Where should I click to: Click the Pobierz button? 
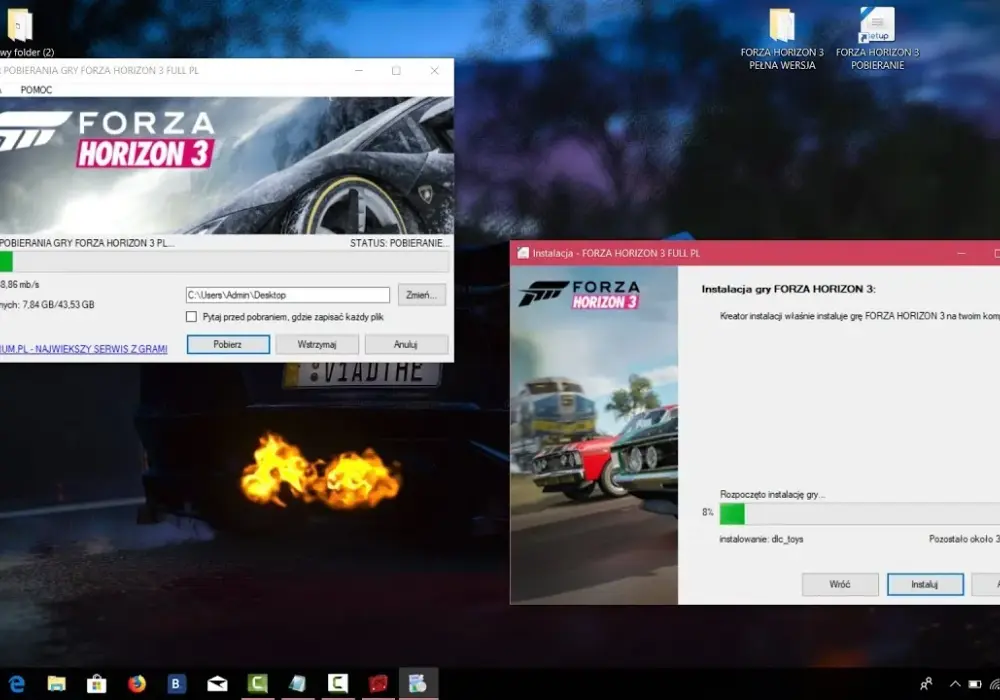pos(228,344)
